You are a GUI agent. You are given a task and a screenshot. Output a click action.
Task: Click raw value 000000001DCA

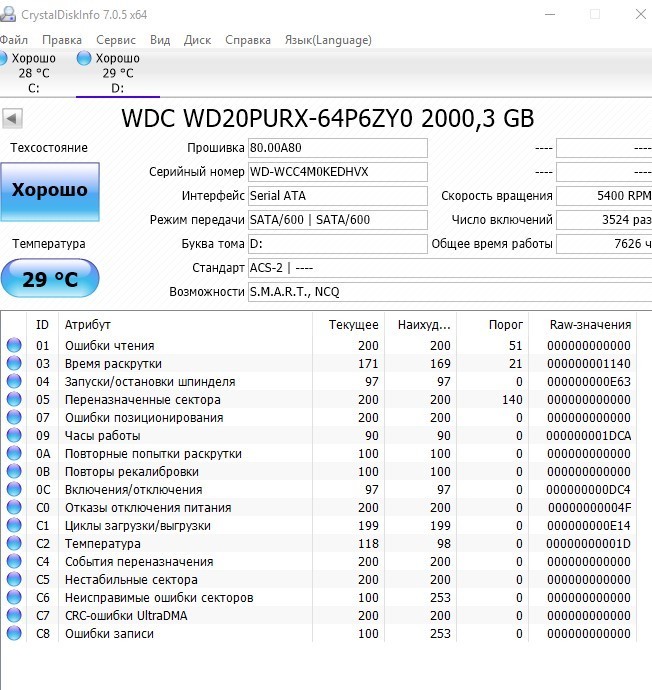[588, 436]
